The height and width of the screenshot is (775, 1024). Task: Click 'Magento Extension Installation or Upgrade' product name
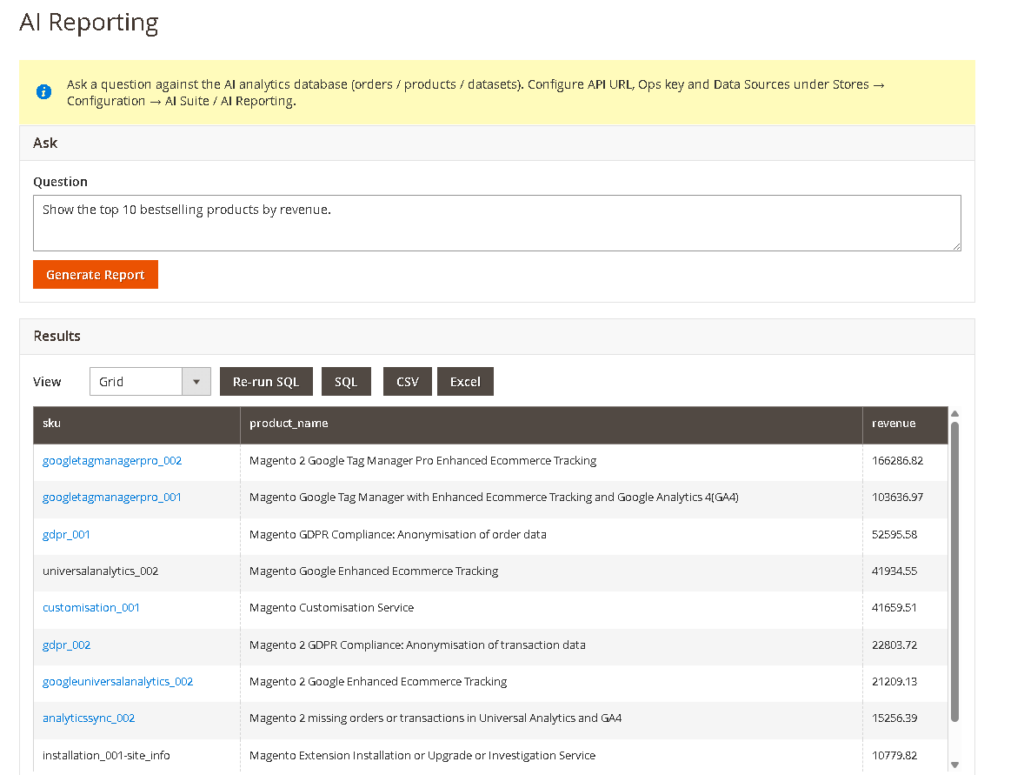pos(422,755)
